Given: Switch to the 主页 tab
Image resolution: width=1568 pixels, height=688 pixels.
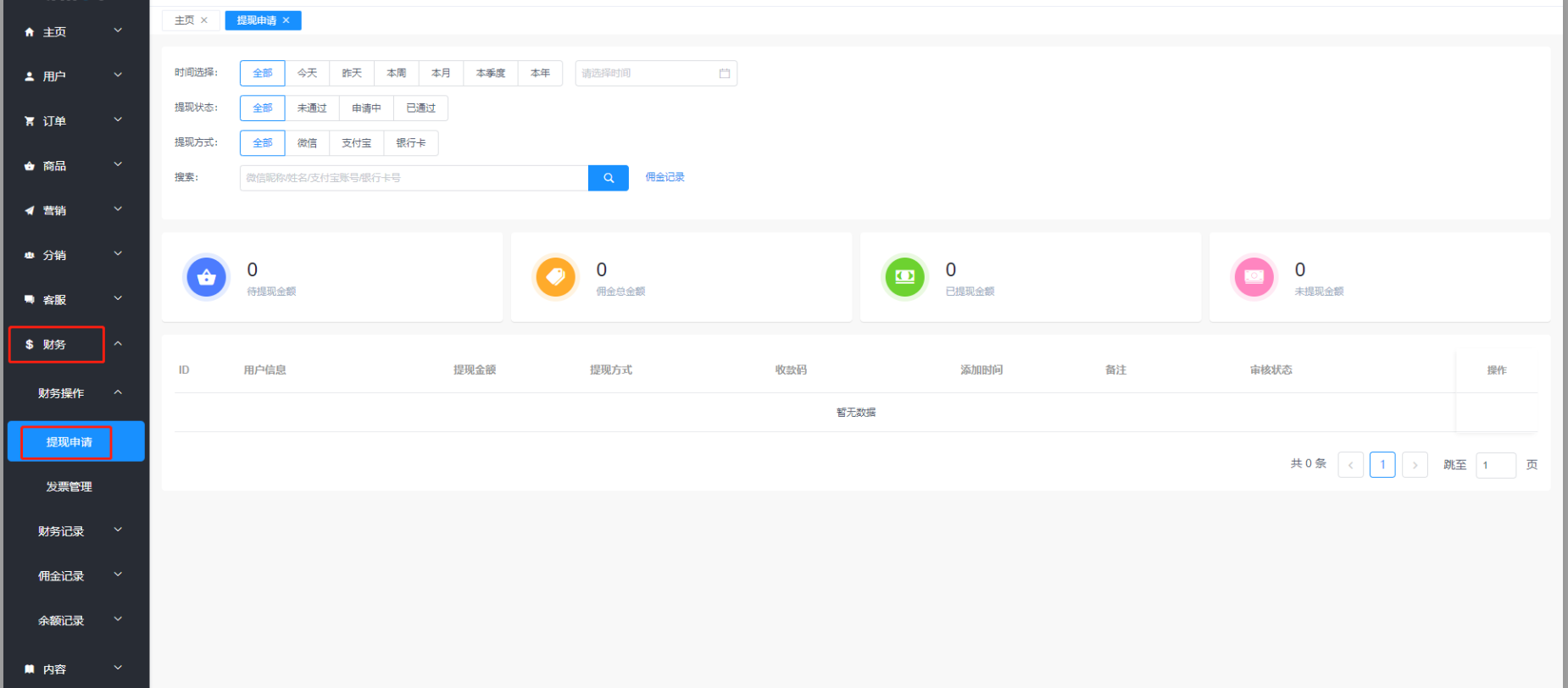Looking at the screenshot, I should (x=184, y=20).
